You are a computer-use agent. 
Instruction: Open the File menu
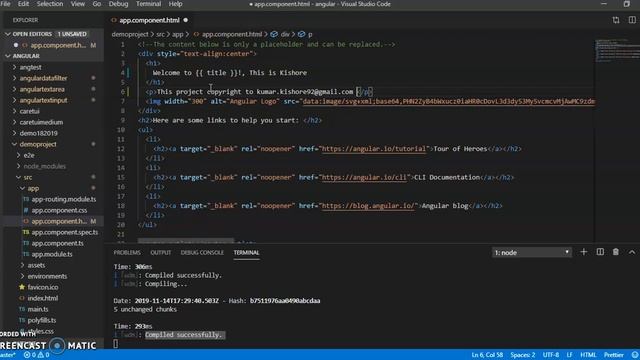click(x=6, y=4)
